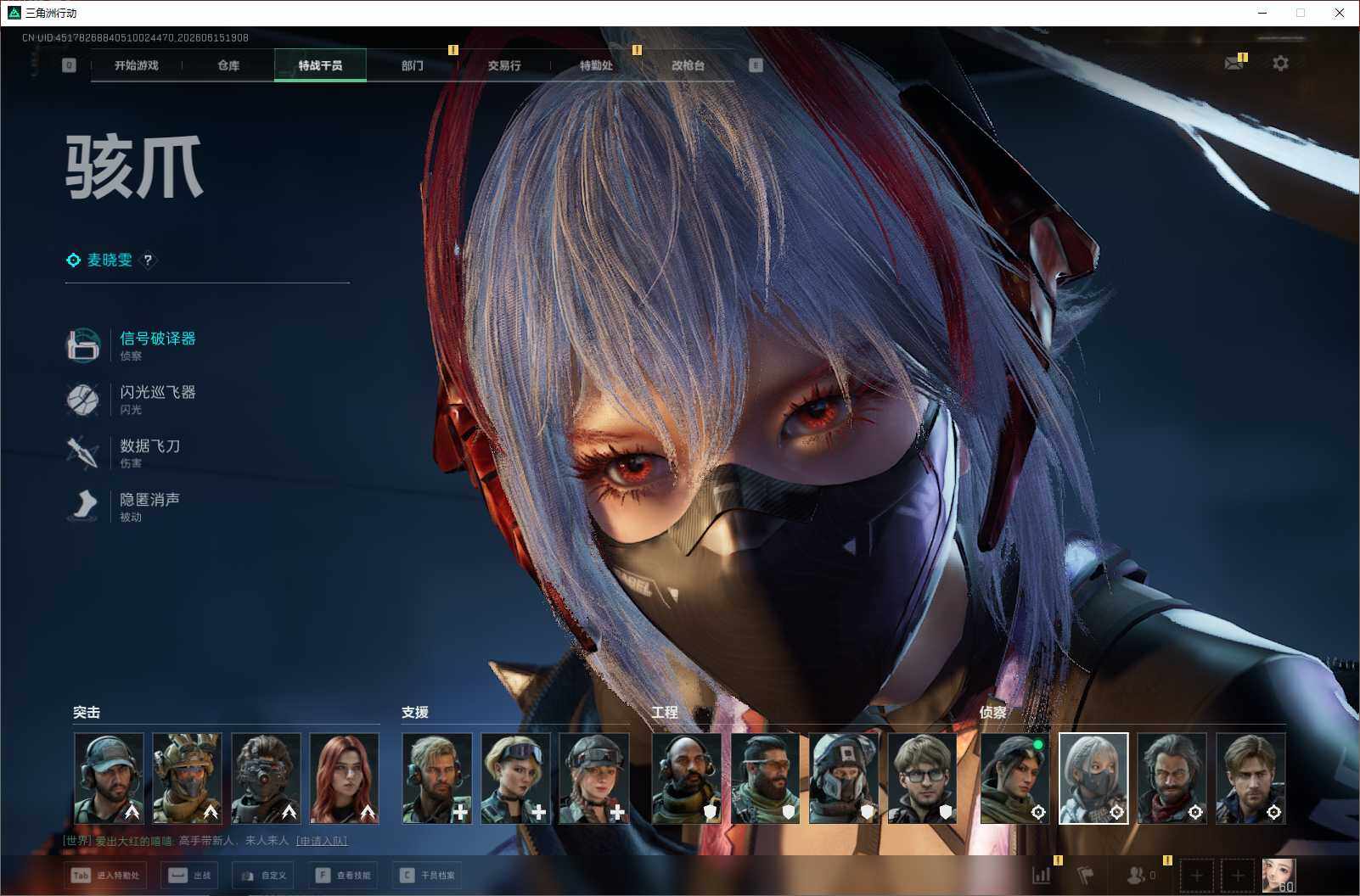
Task: Go to the 交易行 tab
Action: pos(504,65)
